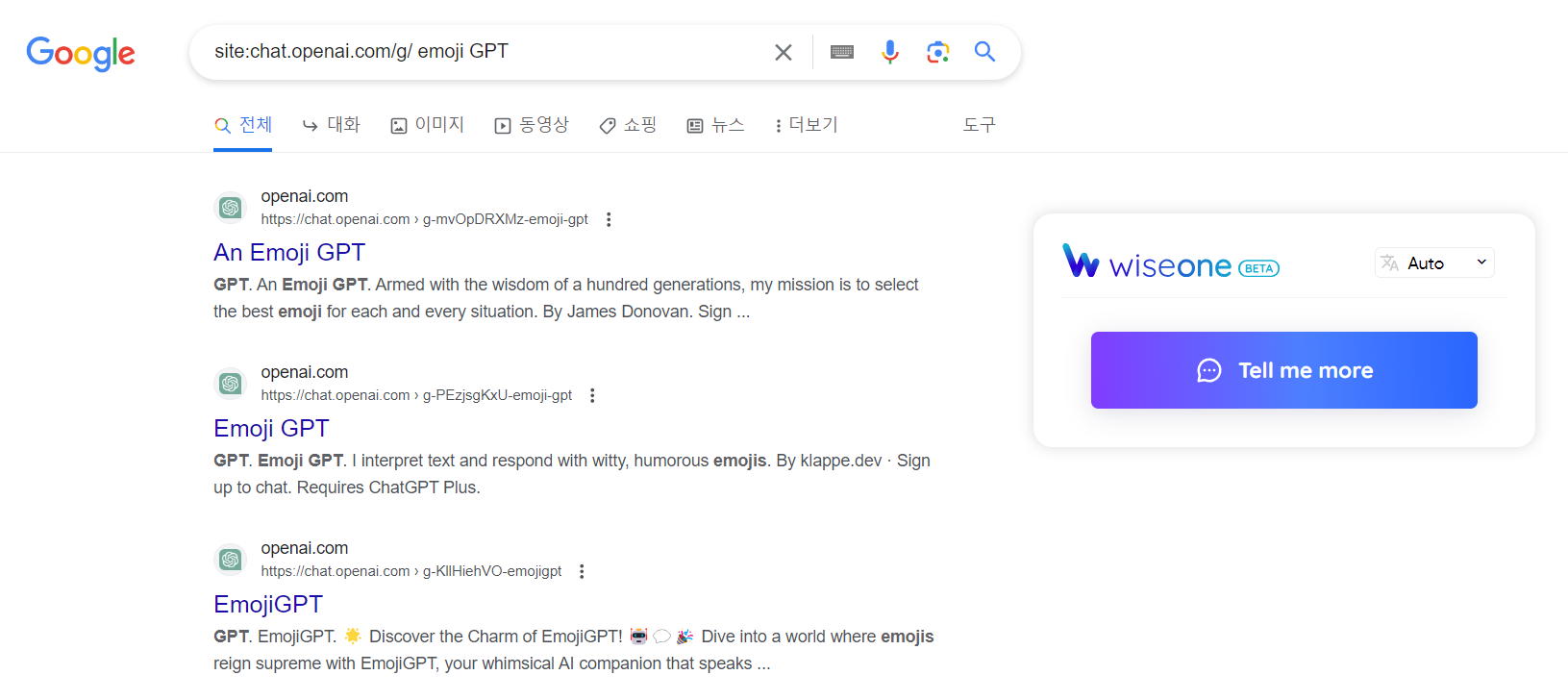Image resolution: width=1568 pixels, height=700 pixels.
Task: Open Google Lens image search
Action: [x=938, y=52]
